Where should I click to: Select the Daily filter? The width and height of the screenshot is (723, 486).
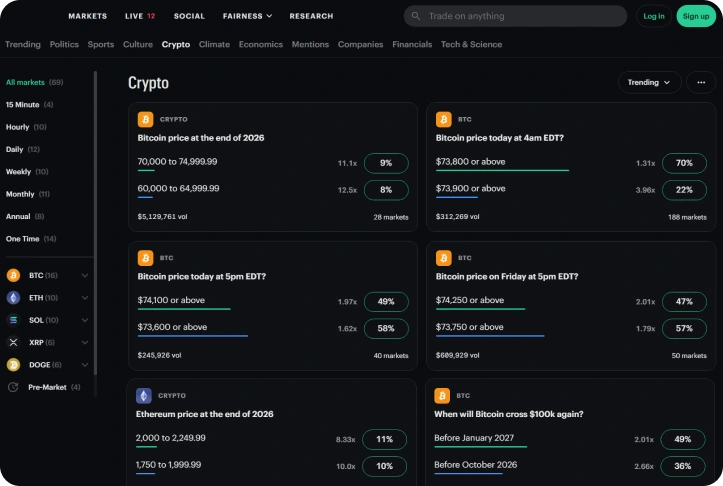(x=23, y=149)
